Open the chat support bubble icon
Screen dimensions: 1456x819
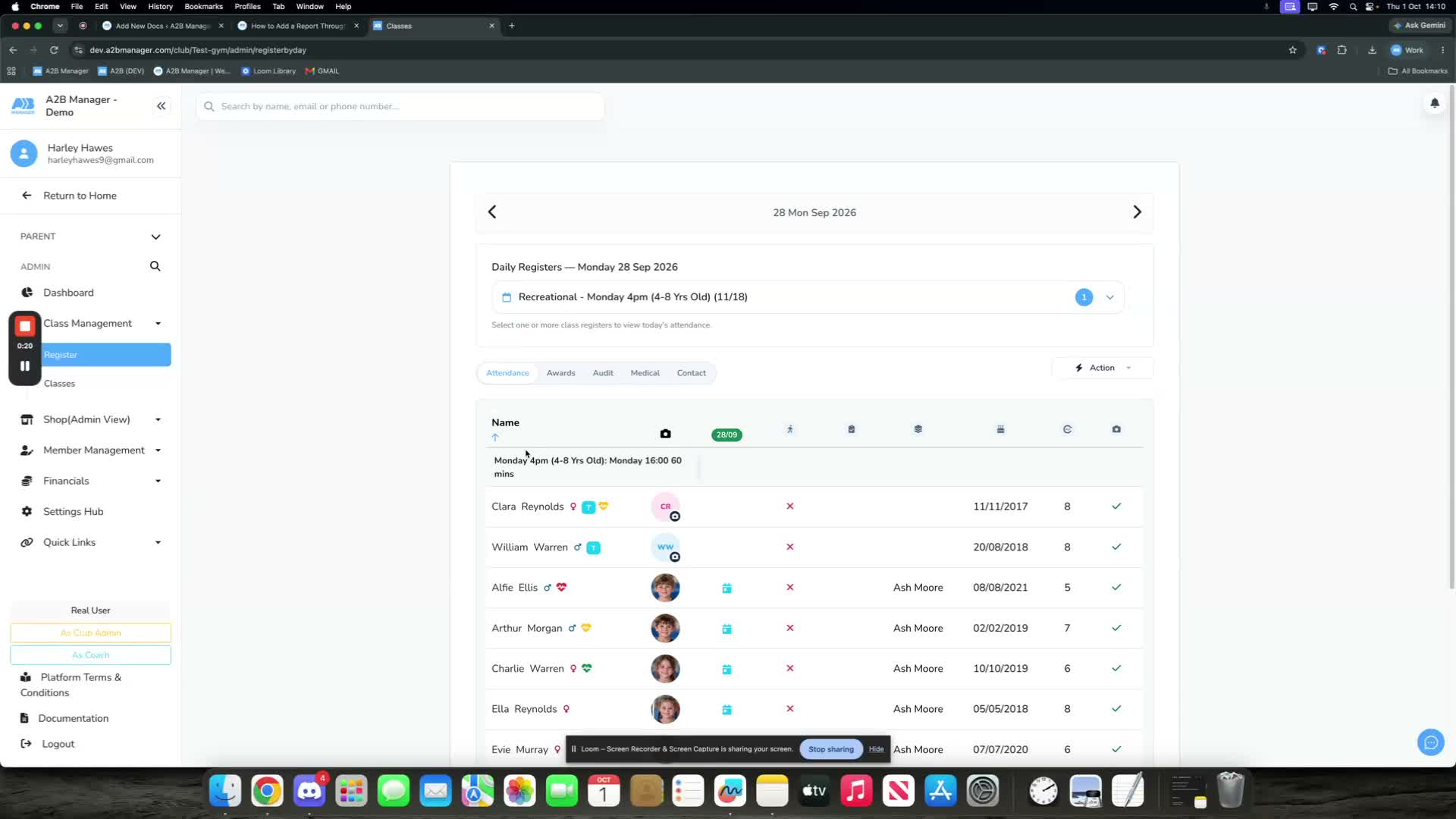(x=1430, y=742)
